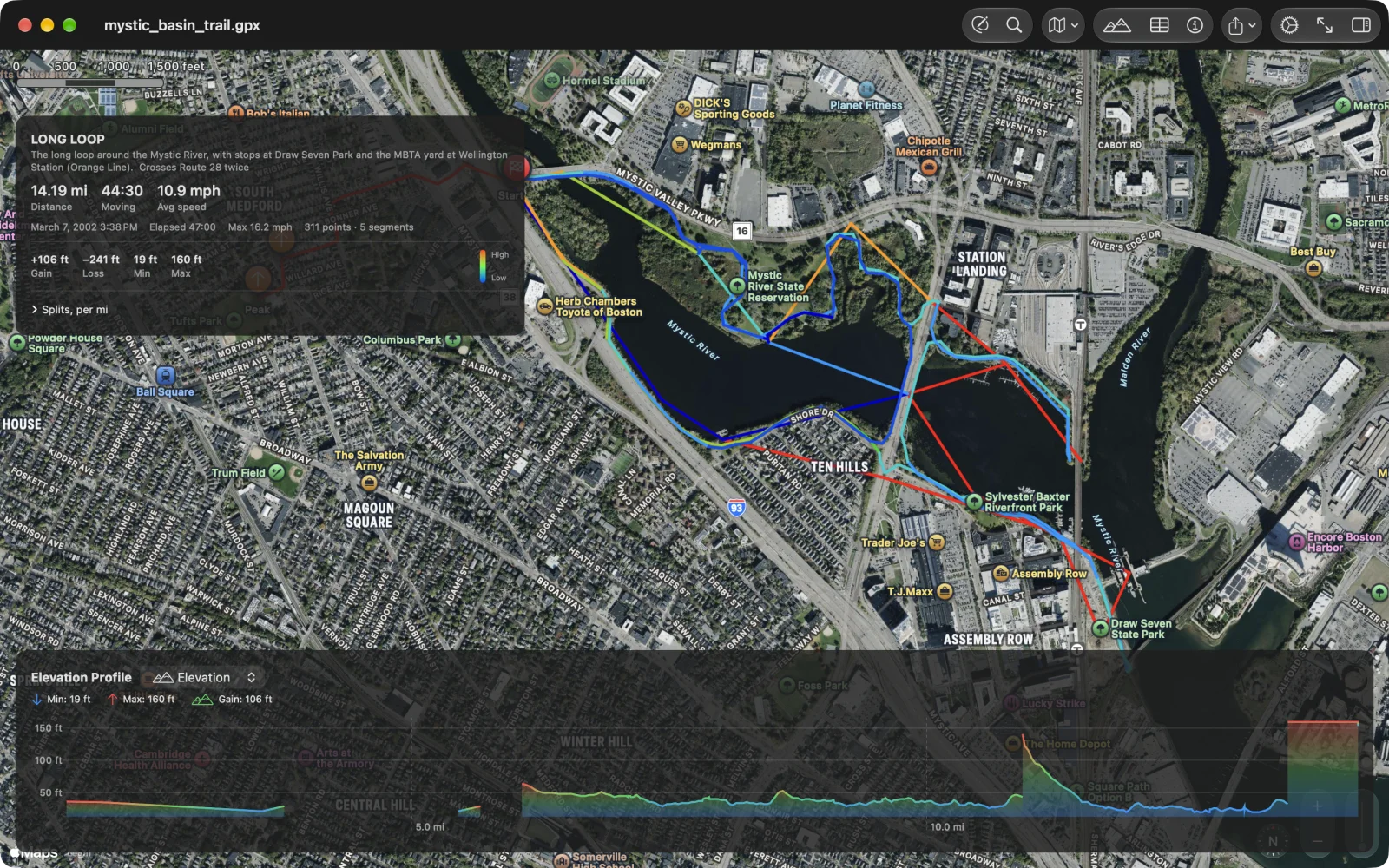Image resolution: width=1389 pixels, height=868 pixels.
Task: Click the T.J.Maxx map pin
Action: [x=945, y=591]
